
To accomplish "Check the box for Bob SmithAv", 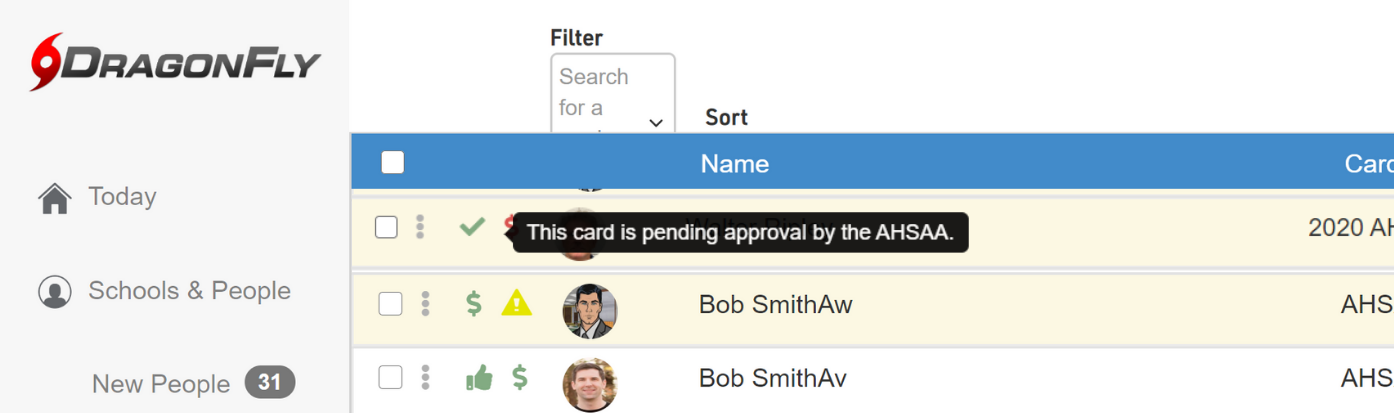I will coord(390,378).
